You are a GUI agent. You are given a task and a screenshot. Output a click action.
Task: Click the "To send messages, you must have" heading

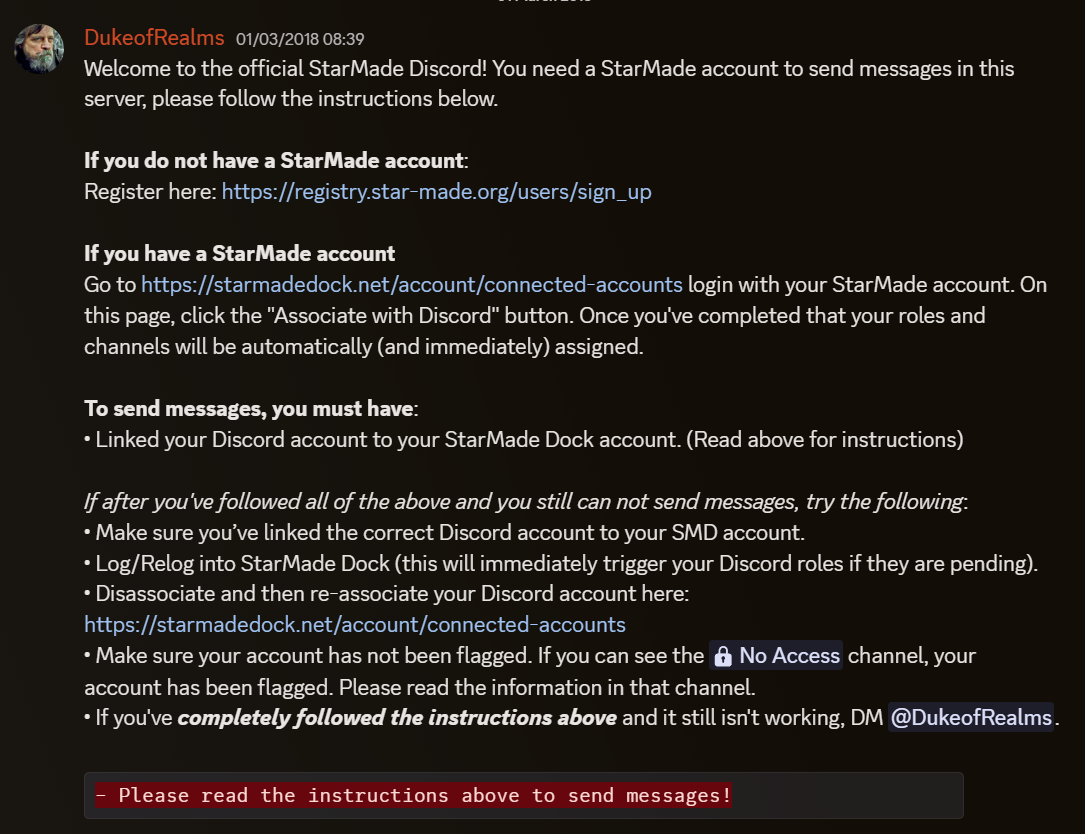[248, 408]
